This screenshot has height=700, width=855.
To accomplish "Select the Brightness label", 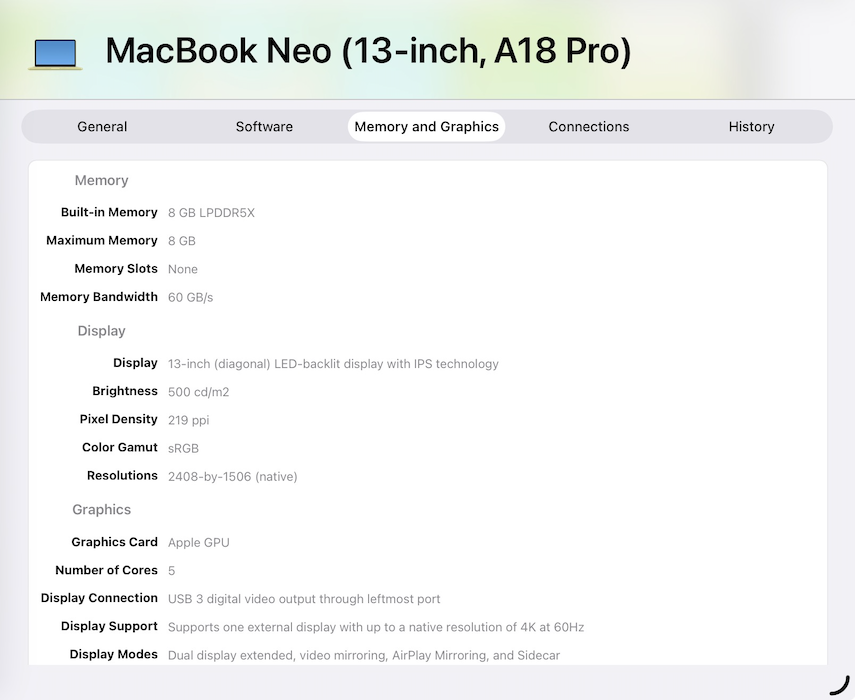I will point(125,391).
